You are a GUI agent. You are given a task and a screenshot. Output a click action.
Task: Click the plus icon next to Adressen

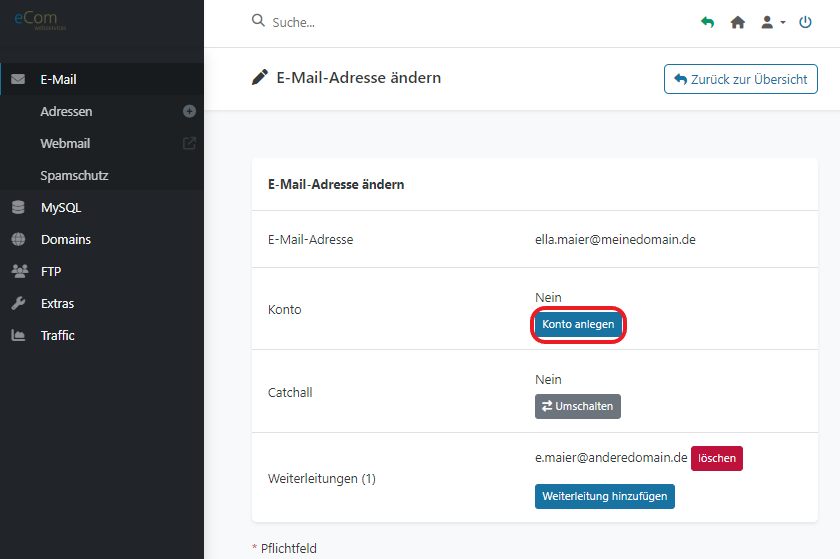pyautogui.click(x=189, y=111)
